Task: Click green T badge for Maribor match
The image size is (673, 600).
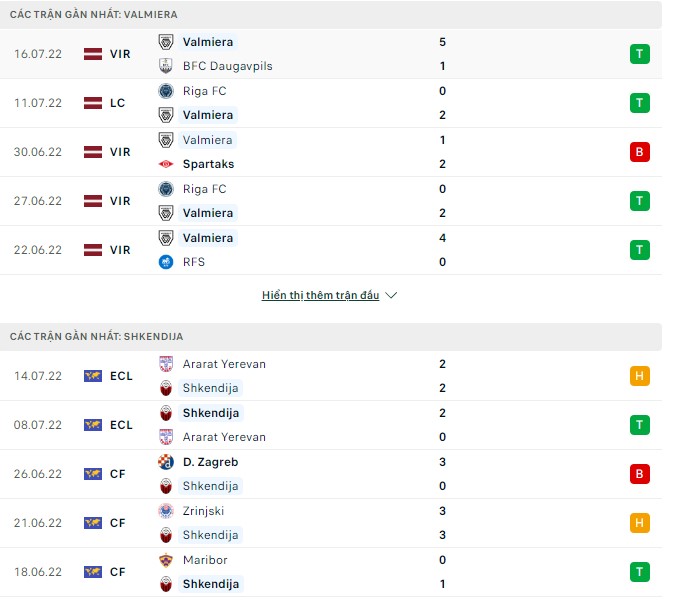Action: 640,572
